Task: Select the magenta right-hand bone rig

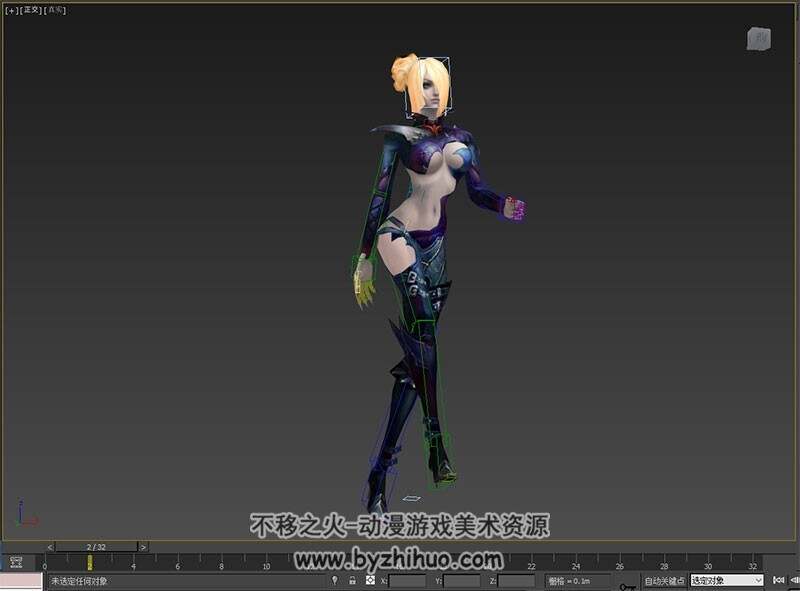Action: (x=515, y=209)
